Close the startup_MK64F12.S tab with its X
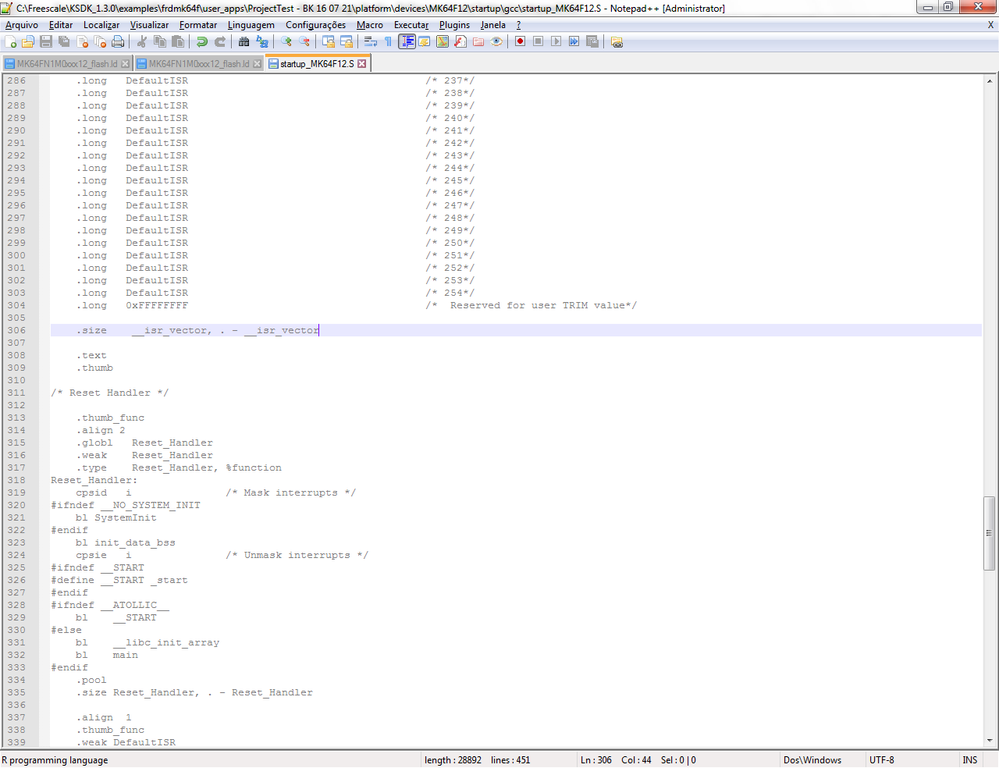This screenshot has width=999, height=768. pyautogui.click(x=362, y=64)
